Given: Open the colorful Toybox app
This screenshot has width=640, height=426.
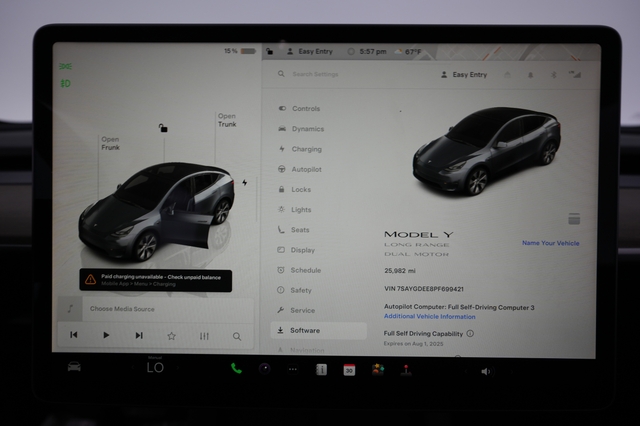Looking at the screenshot, I should point(378,370).
